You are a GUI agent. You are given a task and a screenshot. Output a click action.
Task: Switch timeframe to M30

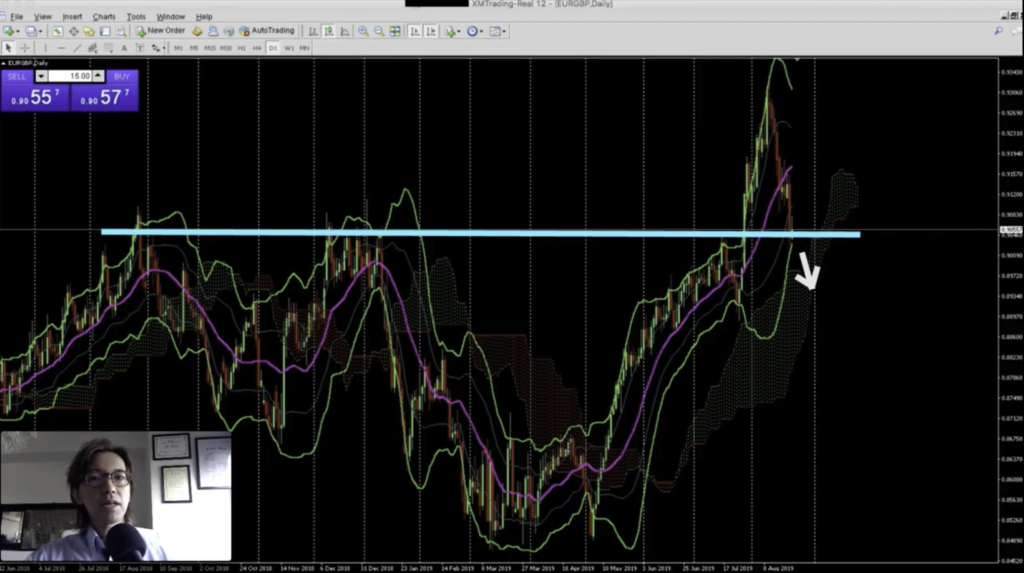pyautogui.click(x=226, y=48)
